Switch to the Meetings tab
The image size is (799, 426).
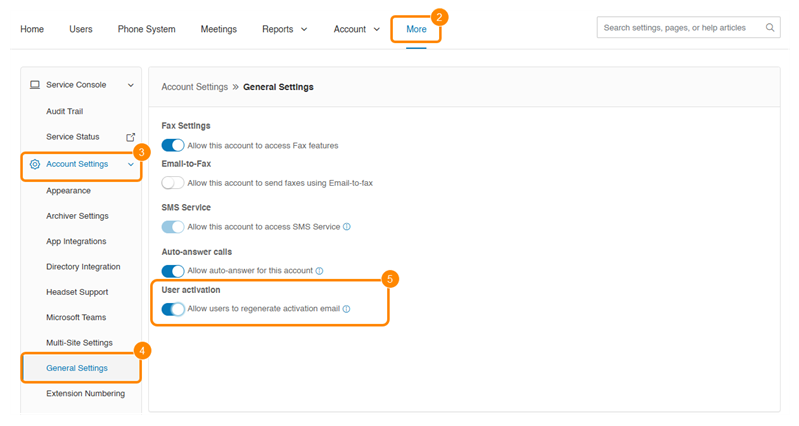click(219, 30)
